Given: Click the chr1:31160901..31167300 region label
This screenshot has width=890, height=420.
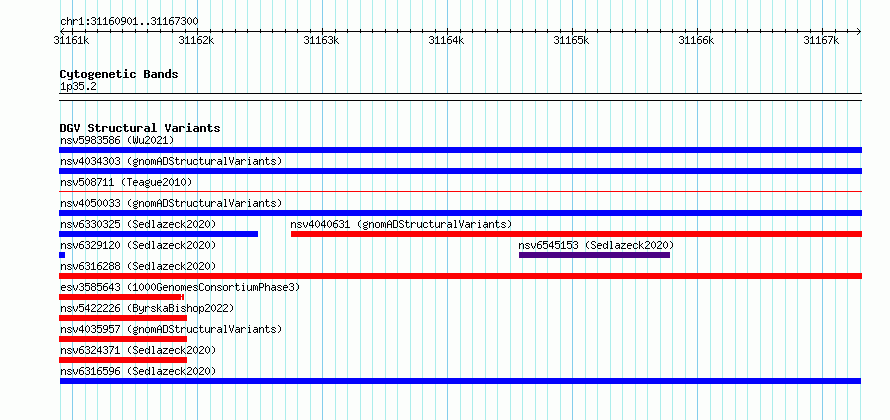Looking at the screenshot, I should tap(129, 22).
